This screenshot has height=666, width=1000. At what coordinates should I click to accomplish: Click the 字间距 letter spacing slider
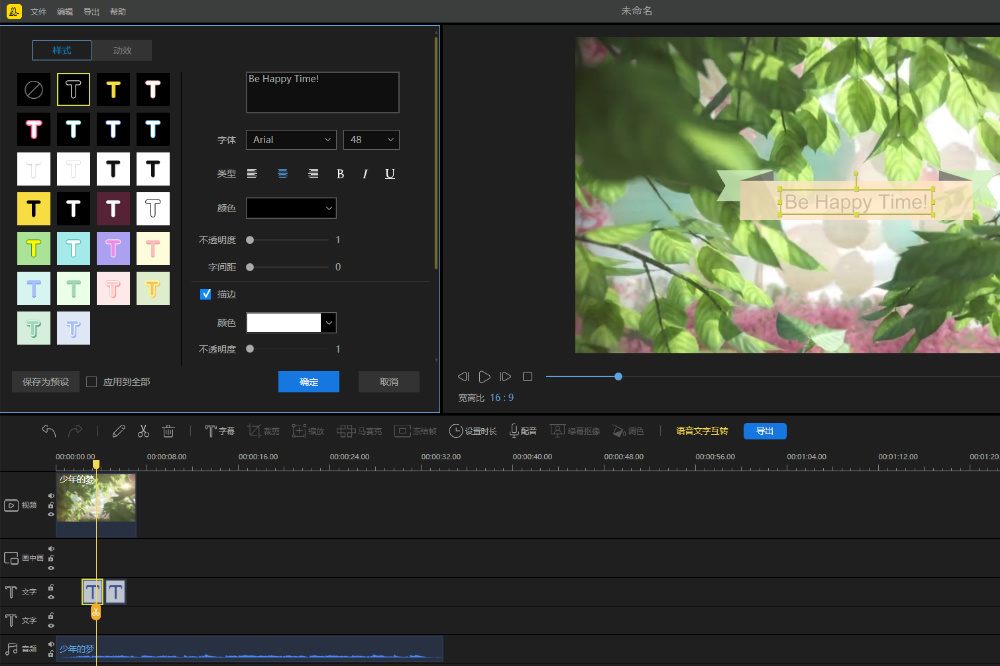289,267
